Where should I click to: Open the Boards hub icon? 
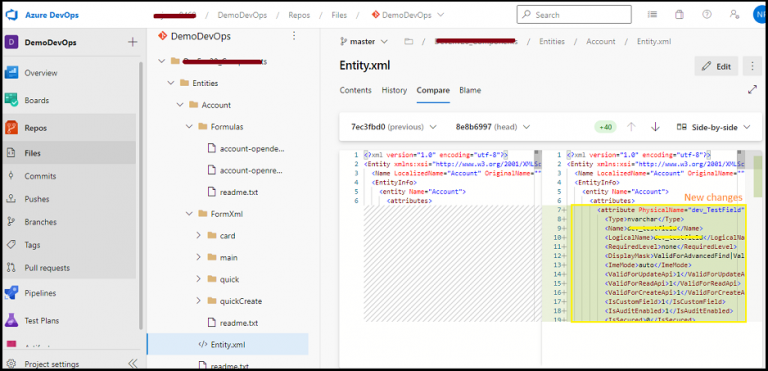[12, 100]
